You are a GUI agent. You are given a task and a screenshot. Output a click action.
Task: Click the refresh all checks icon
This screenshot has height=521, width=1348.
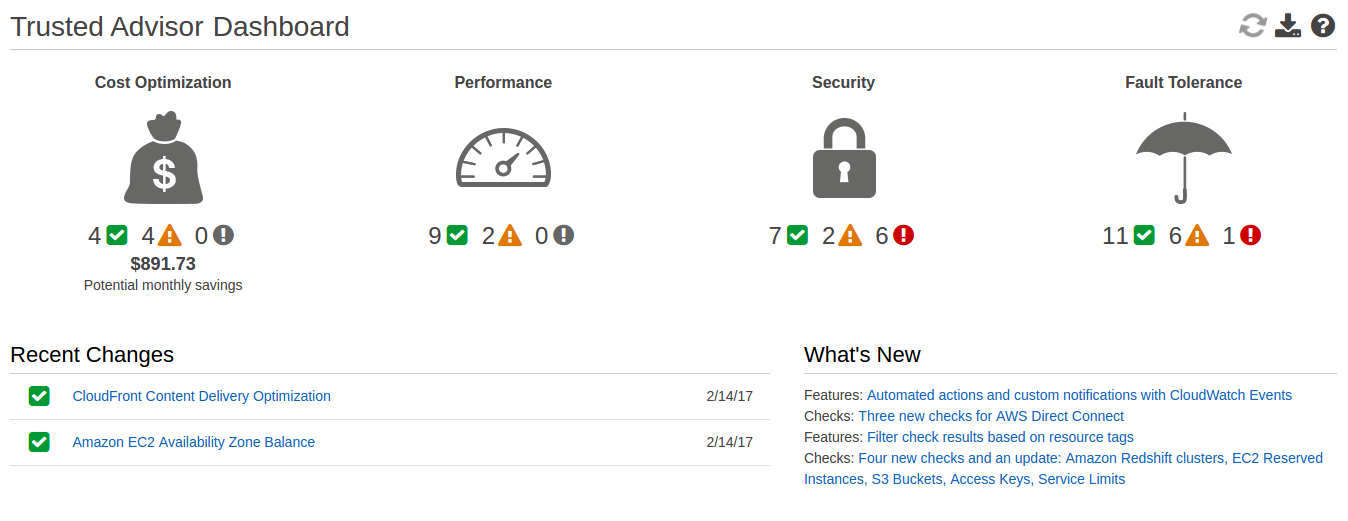tap(1253, 25)
